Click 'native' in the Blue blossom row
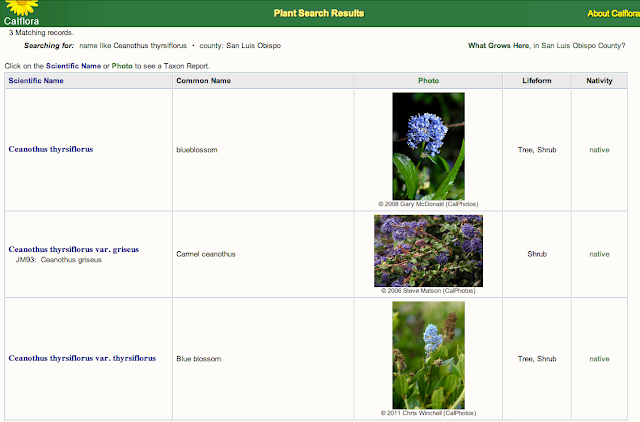This screenshot has height=422, width=640. (x=599, y=359)
